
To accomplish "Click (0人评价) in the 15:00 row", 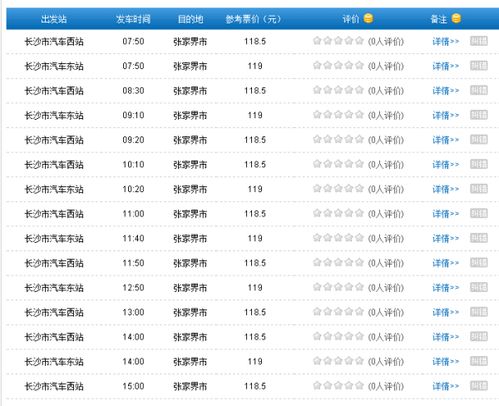I will (x=386, y=386).
